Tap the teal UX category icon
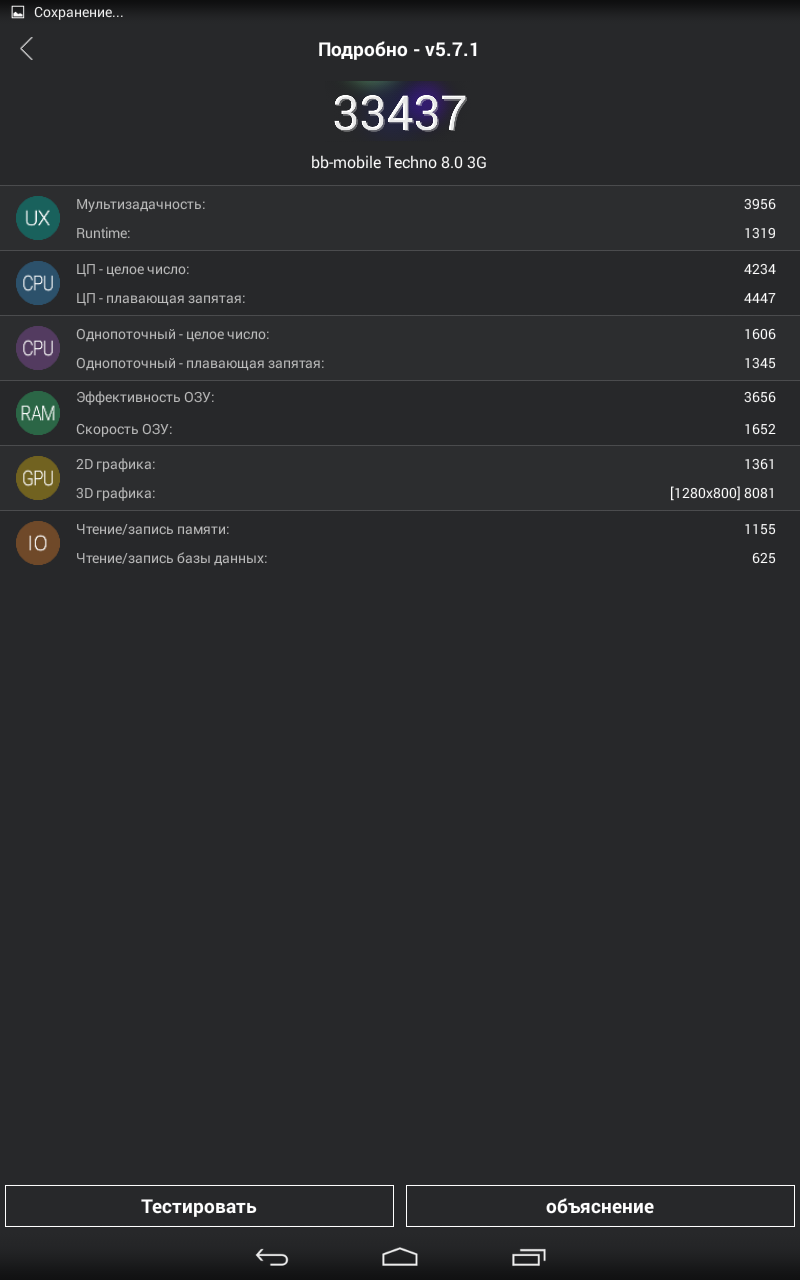The height and width of the screenshot is (1280, 800). (x=38, y=218)
